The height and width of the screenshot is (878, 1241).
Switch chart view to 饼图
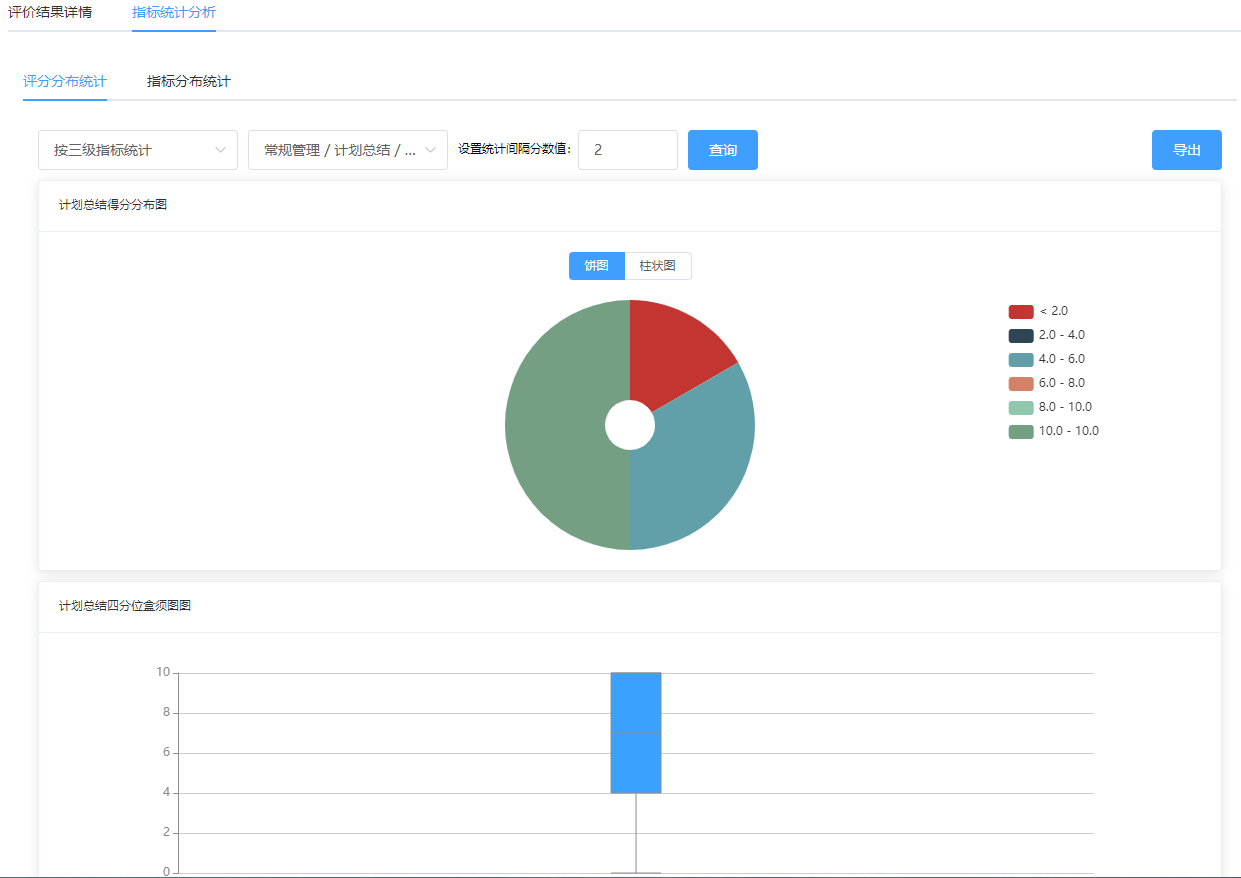click(x=597, y=266)
